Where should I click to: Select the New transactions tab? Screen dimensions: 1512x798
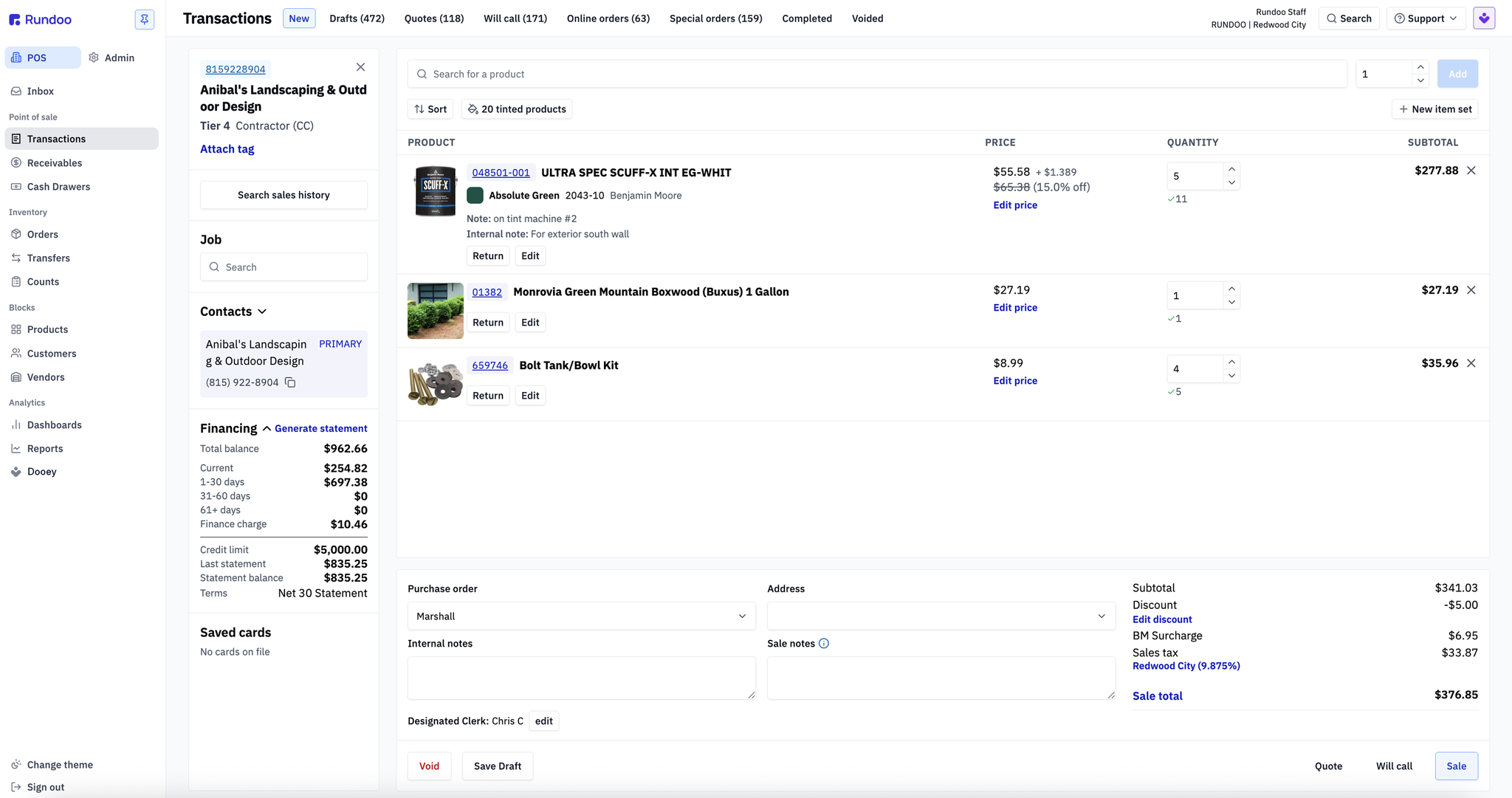click(x=299, y=18)
